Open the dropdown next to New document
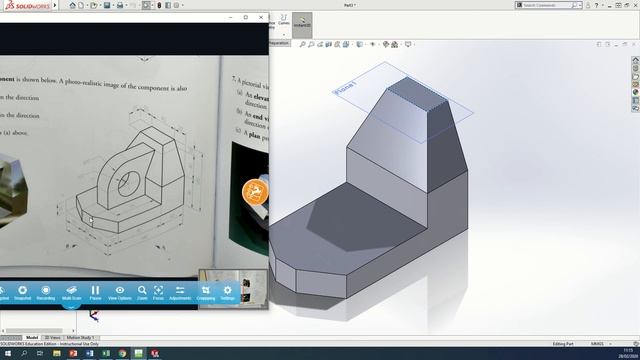This screenshot has height=360, width=640. (x=87, y=5)
